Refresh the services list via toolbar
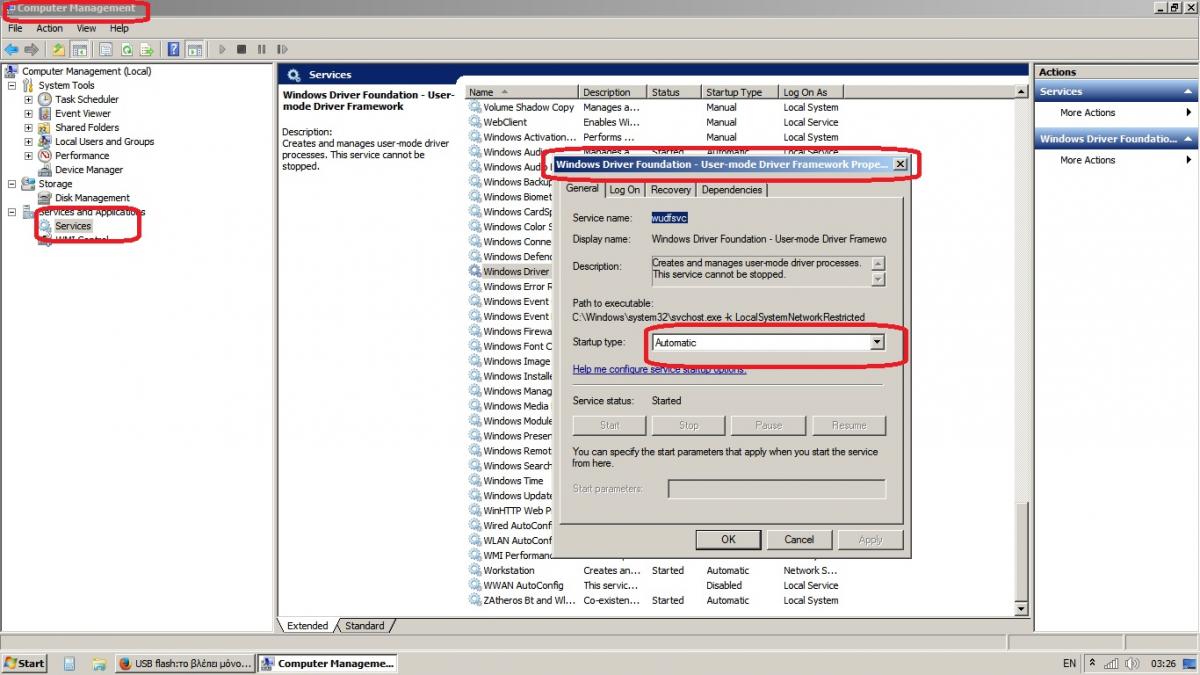The width and height of the screenshot is (1200, 675). (x=127, y=49)
